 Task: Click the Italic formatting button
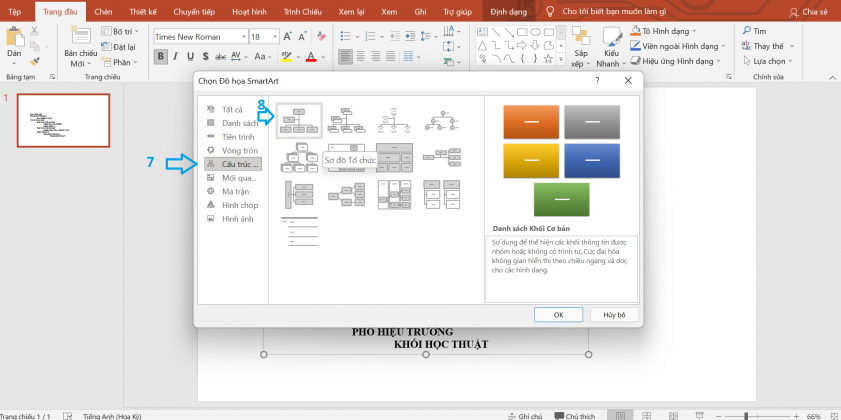175,55
